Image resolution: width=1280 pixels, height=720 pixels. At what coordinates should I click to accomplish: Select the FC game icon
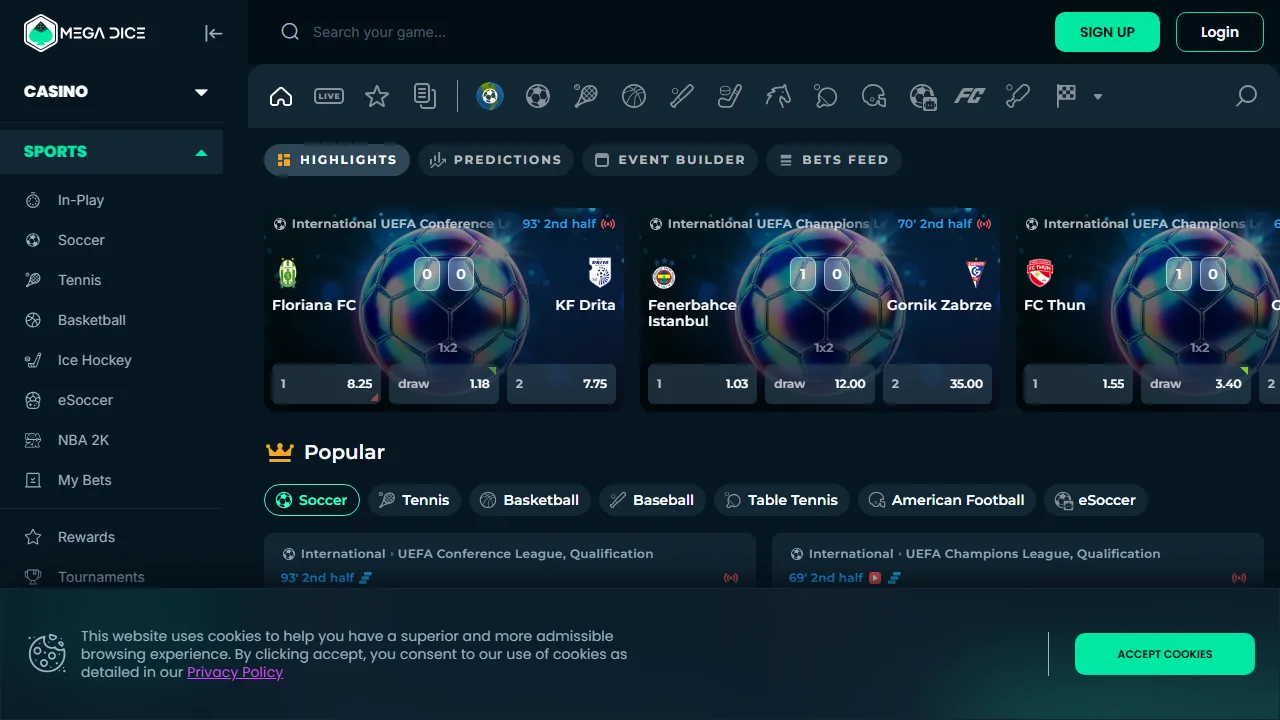tap(970, 96)
